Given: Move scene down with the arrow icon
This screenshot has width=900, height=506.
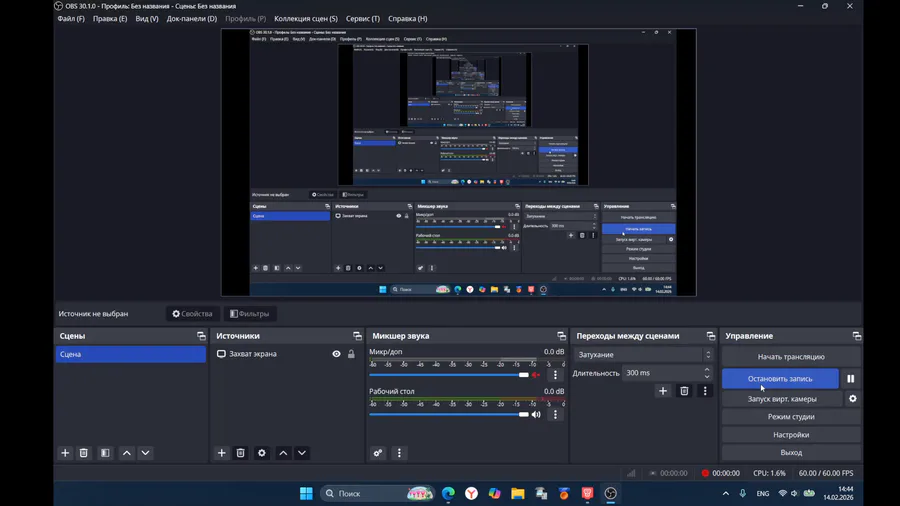Looking at the screenshot, I should click(145, 453).
